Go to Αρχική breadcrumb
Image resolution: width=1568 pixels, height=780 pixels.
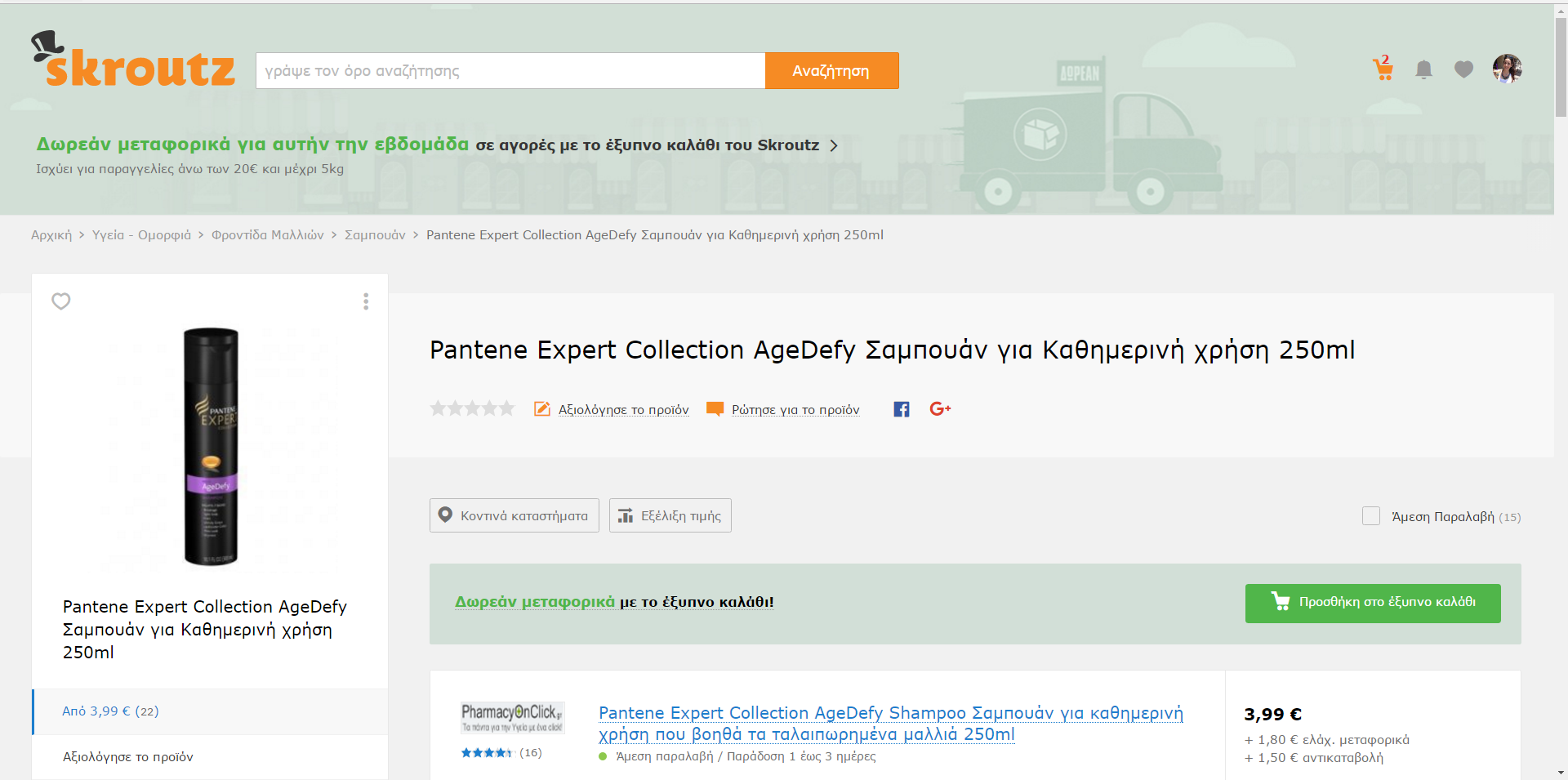51,235
